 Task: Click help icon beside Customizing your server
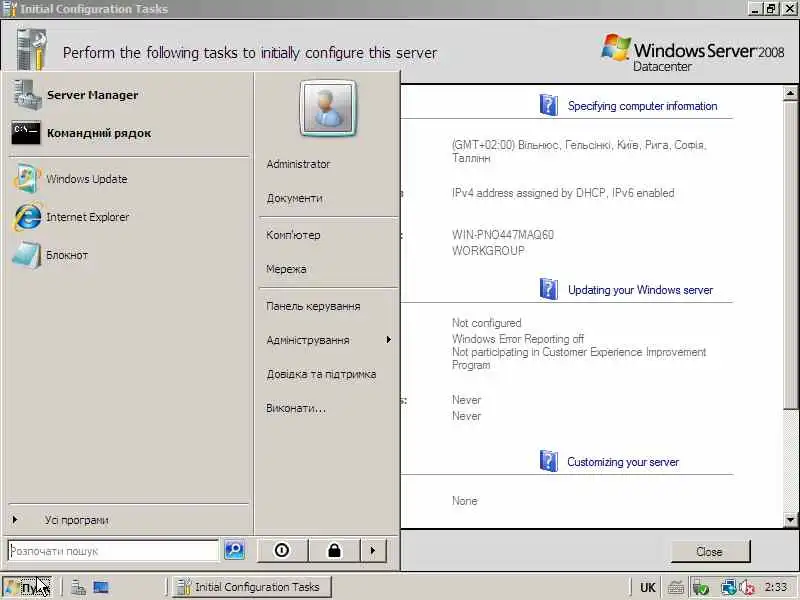[548, 461]
